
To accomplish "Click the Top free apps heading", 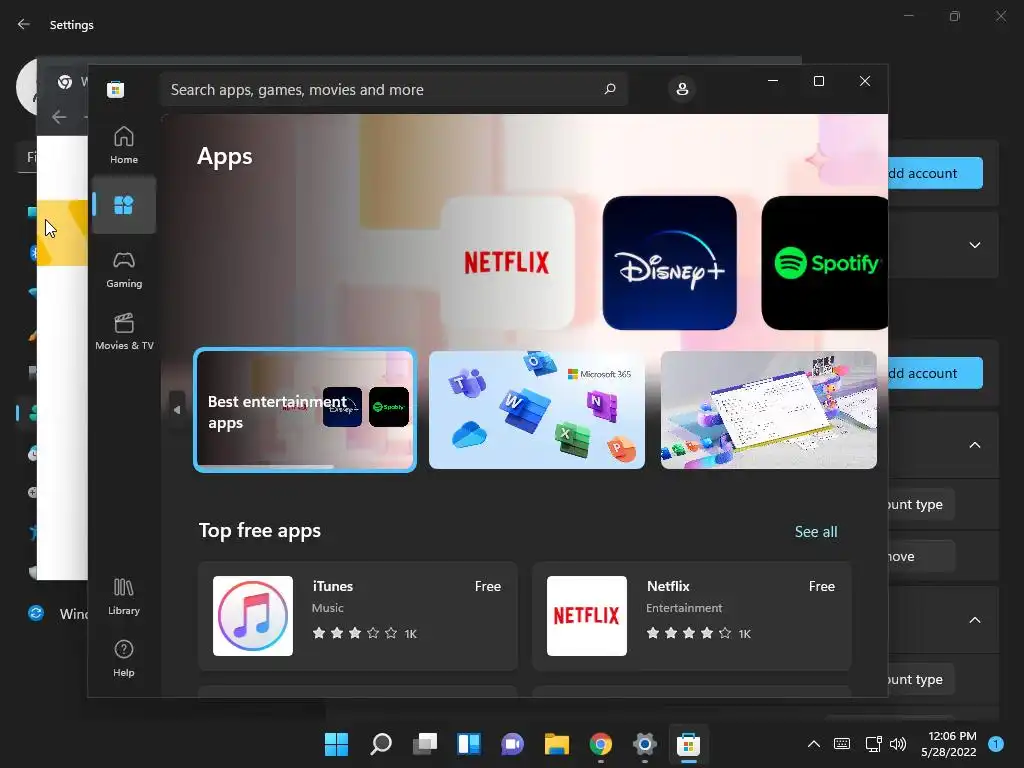I will [x=260, y=530].
